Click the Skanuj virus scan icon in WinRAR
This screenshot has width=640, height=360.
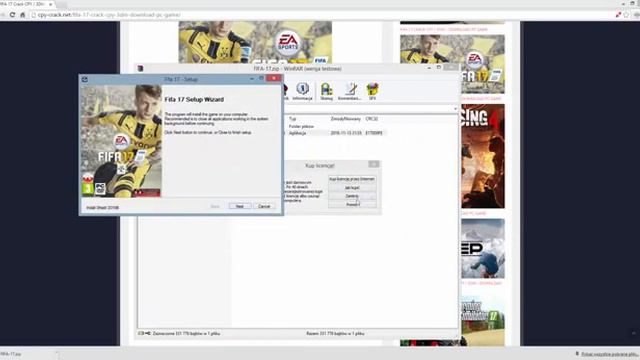[326, 91]
